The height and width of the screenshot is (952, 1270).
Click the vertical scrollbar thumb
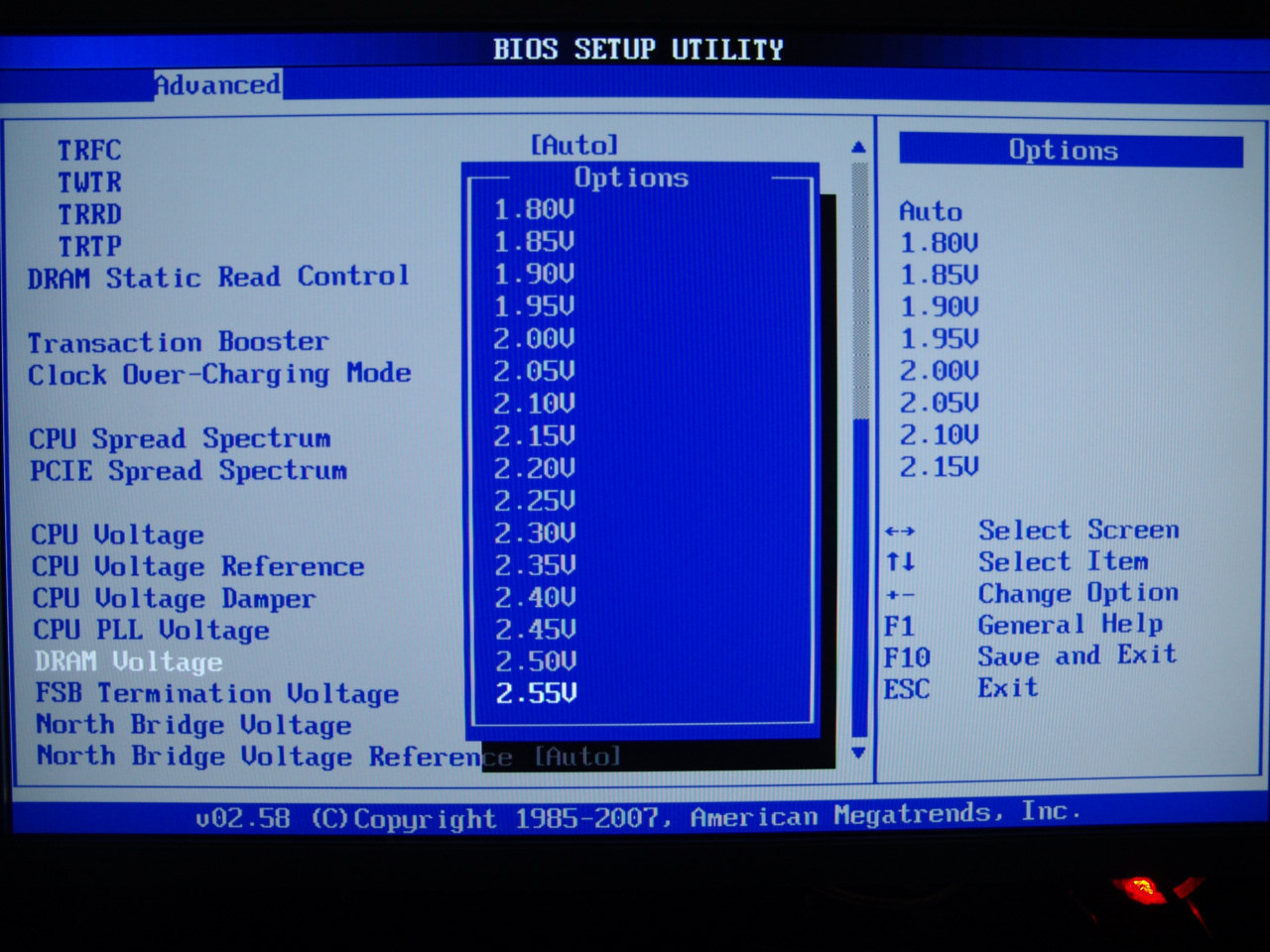click(x=860, y=575)
